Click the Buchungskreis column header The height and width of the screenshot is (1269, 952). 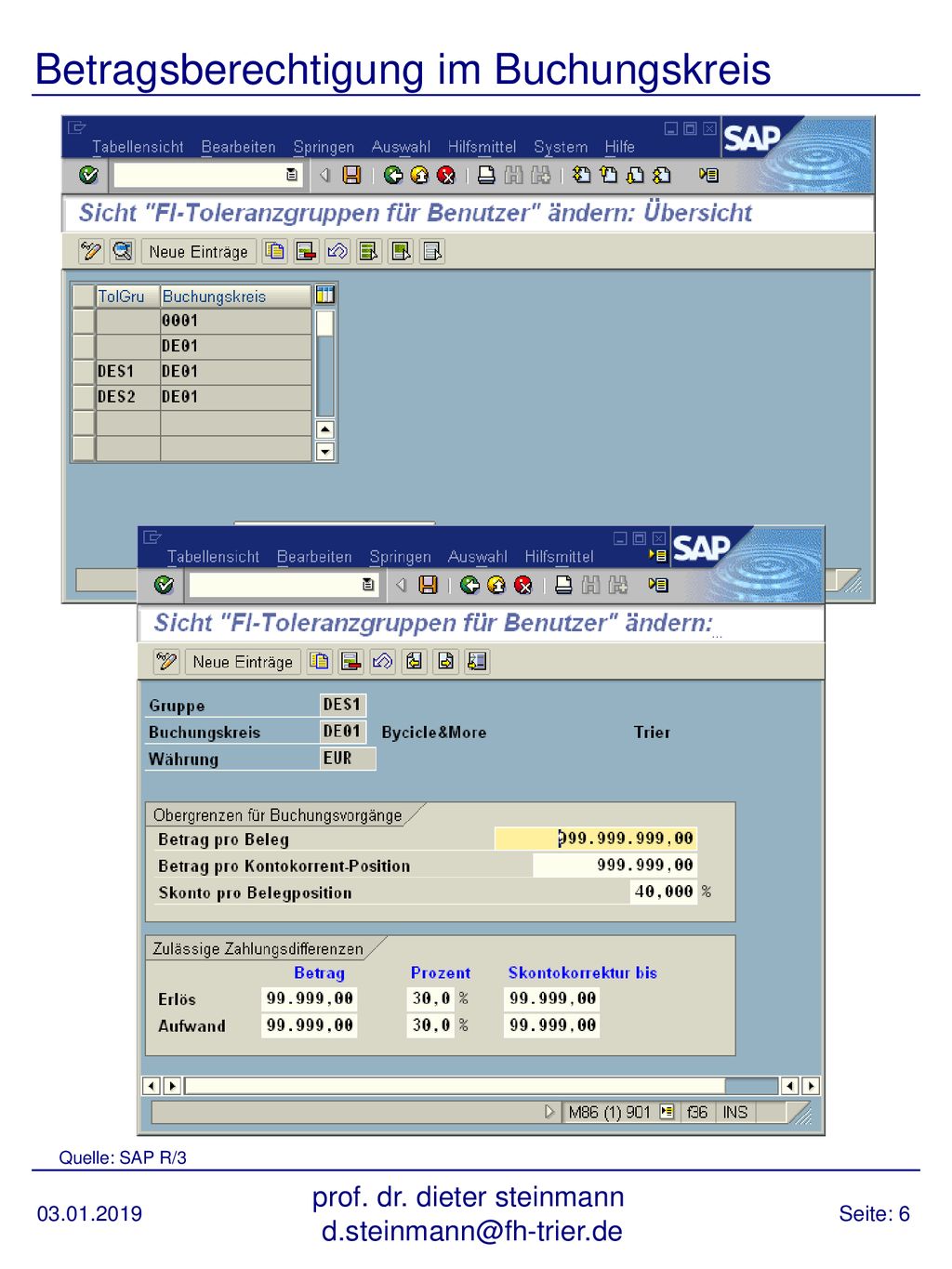click(x=235, y=296)
